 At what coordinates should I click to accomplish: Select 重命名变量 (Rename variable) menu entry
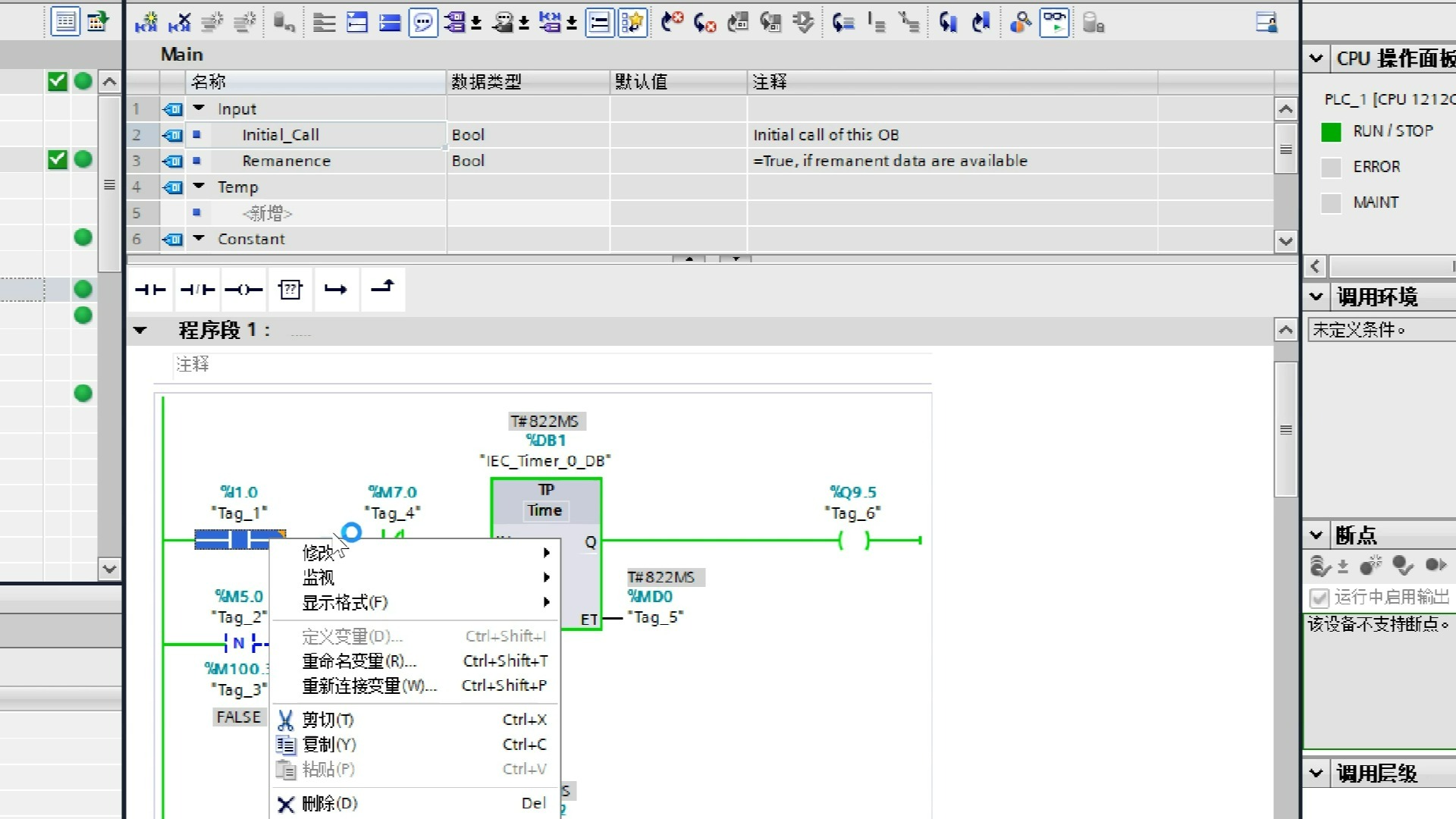[x=359, y=661]
